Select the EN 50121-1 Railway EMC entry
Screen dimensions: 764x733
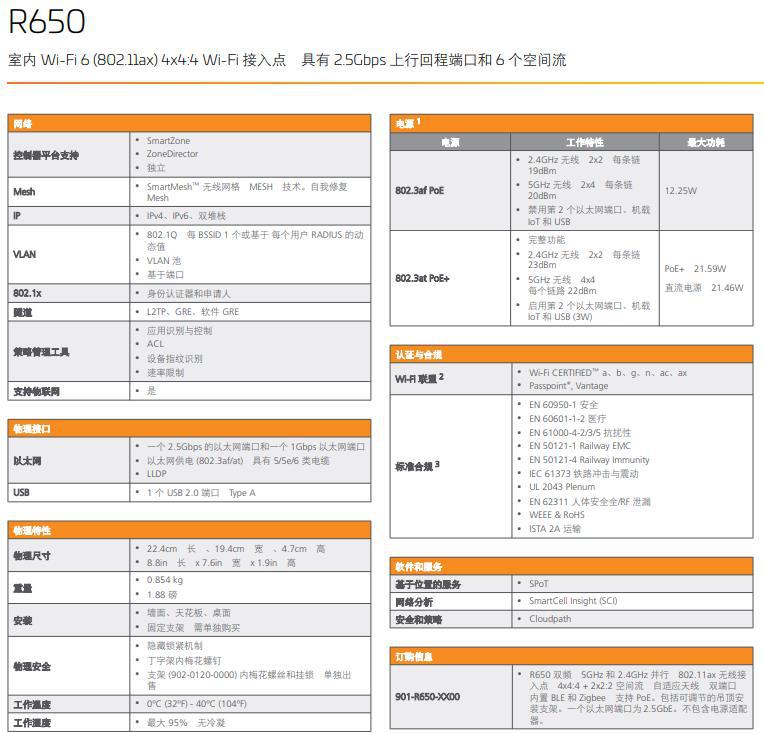[580, 445]
